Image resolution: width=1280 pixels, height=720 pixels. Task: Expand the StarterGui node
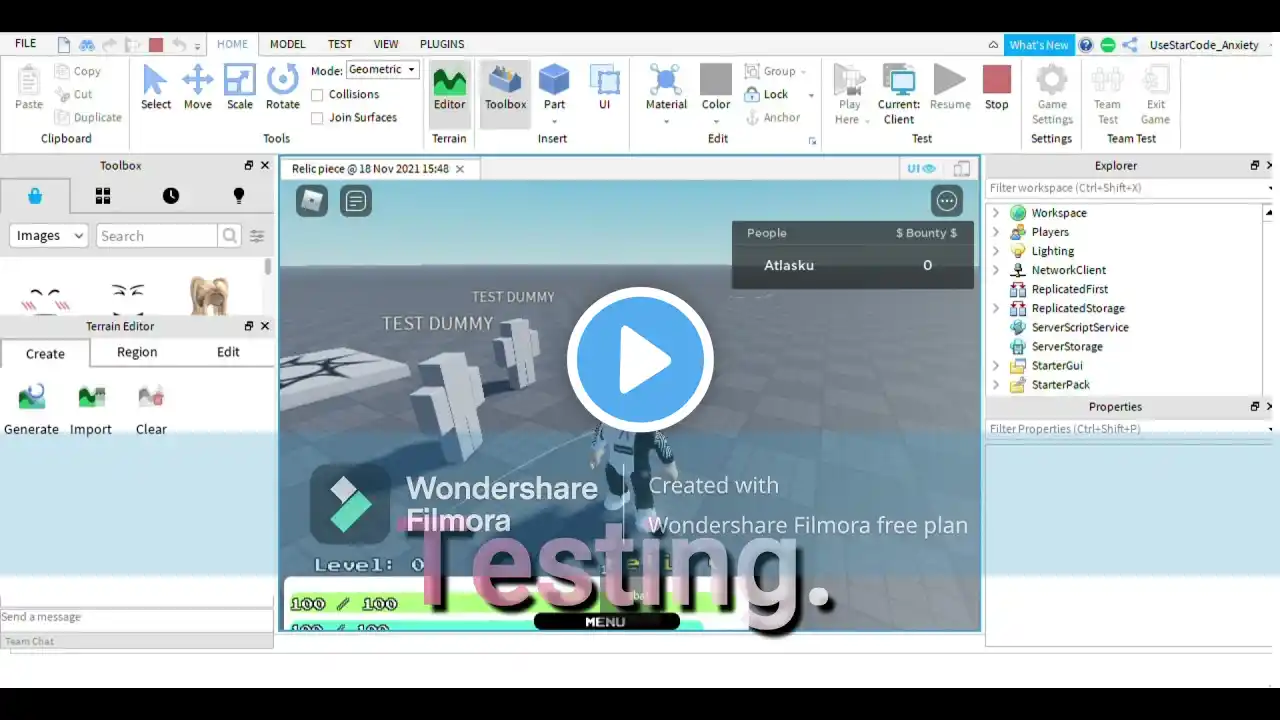point(996,366)
